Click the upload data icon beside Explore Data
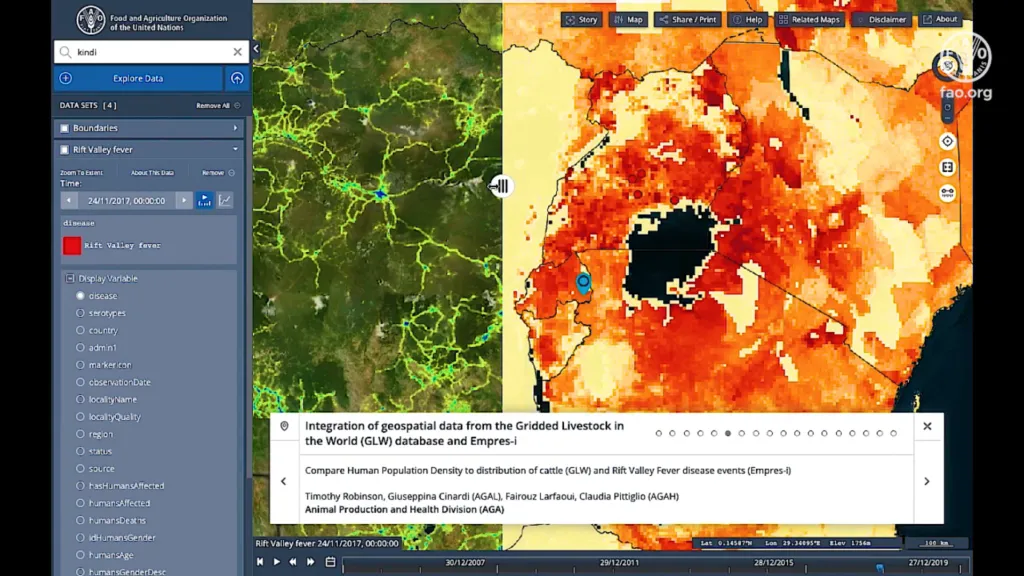The width and height of the screenshot is (1024, 576). (x=236, y=78)
